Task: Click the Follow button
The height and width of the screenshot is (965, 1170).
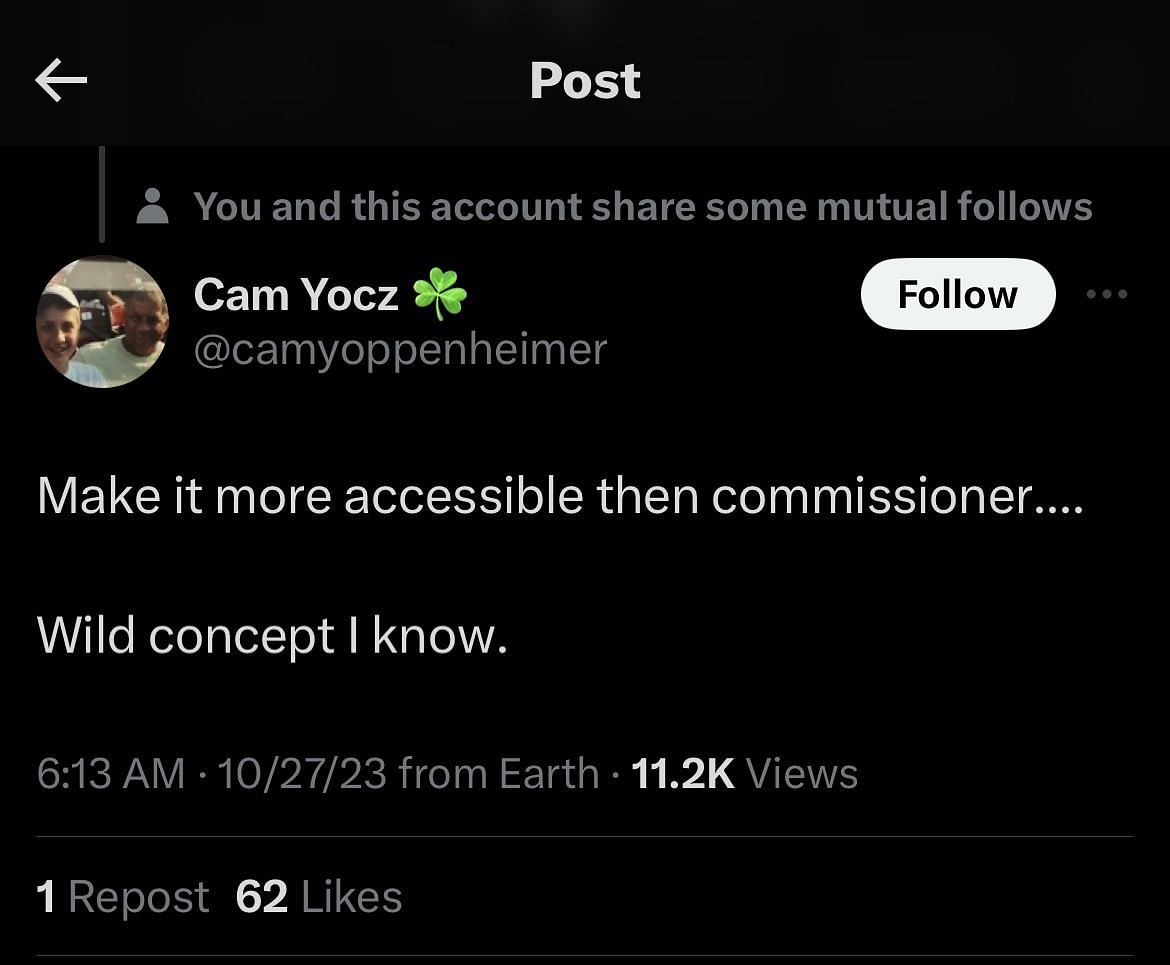Action: [x=957, y=294]
